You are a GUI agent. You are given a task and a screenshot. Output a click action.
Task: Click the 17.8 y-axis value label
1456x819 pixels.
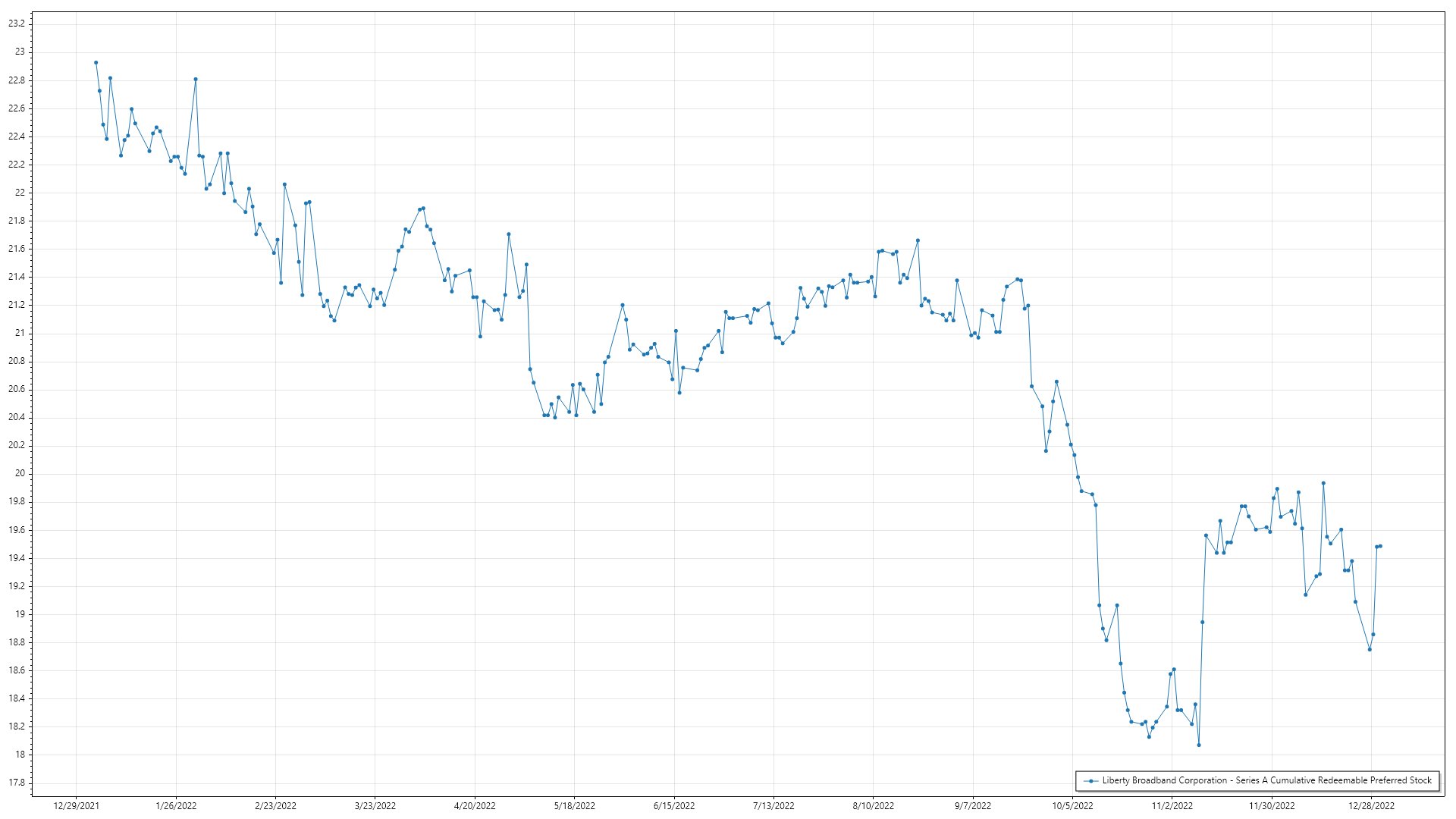click(x=17, y=783)
